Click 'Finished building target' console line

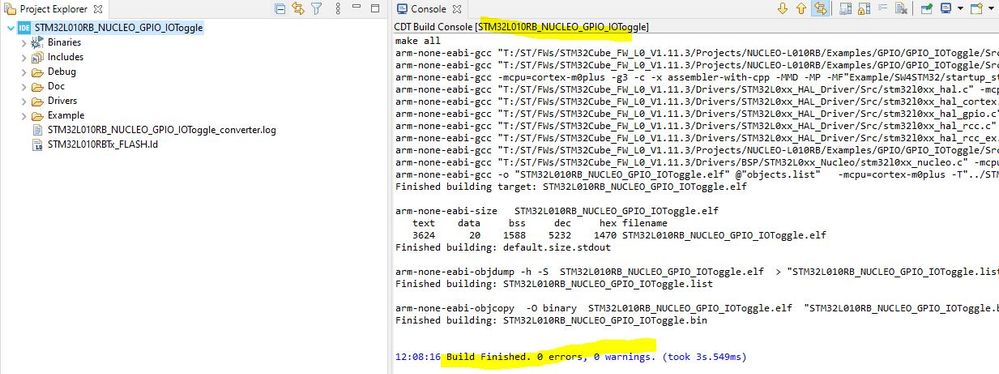(571, 187)
